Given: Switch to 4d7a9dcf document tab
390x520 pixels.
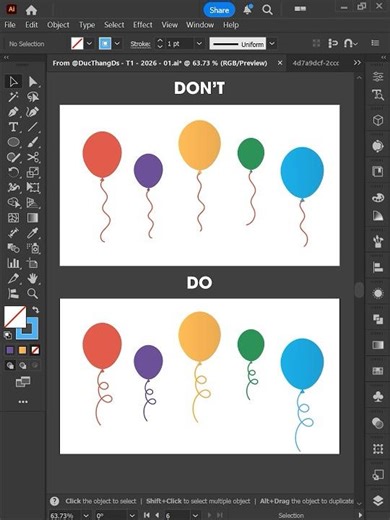Looking at the screenshot, I should click(316, 63).
